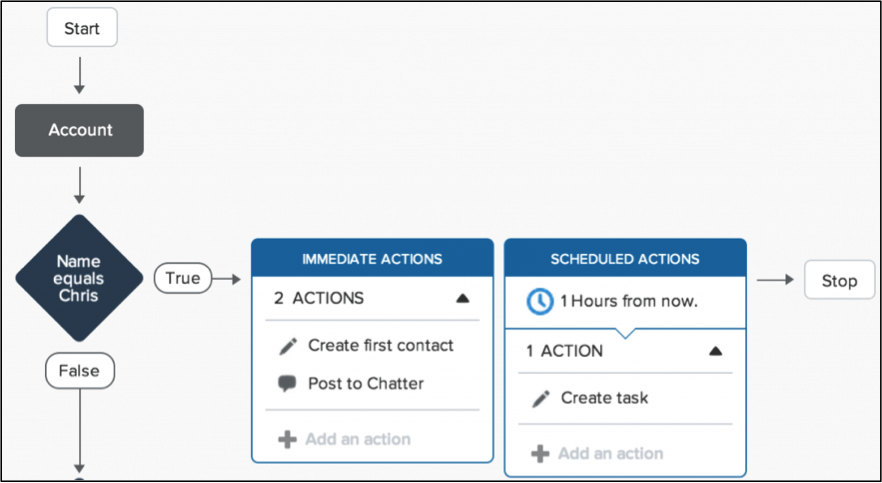Select the IMMEDIATE ACTIONS header
Viewport: 882px width, 483px height.
coord(372,259)
